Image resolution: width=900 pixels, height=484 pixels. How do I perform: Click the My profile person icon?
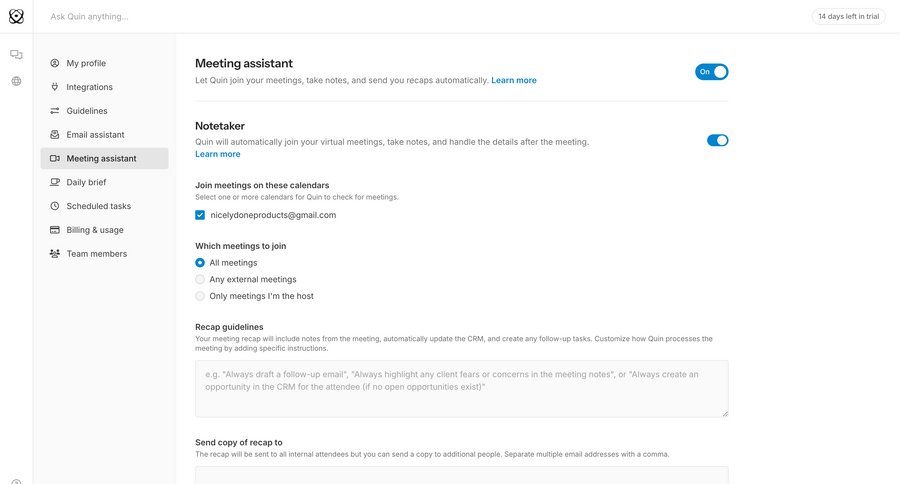pyautogui.click(x=55, y=63)
